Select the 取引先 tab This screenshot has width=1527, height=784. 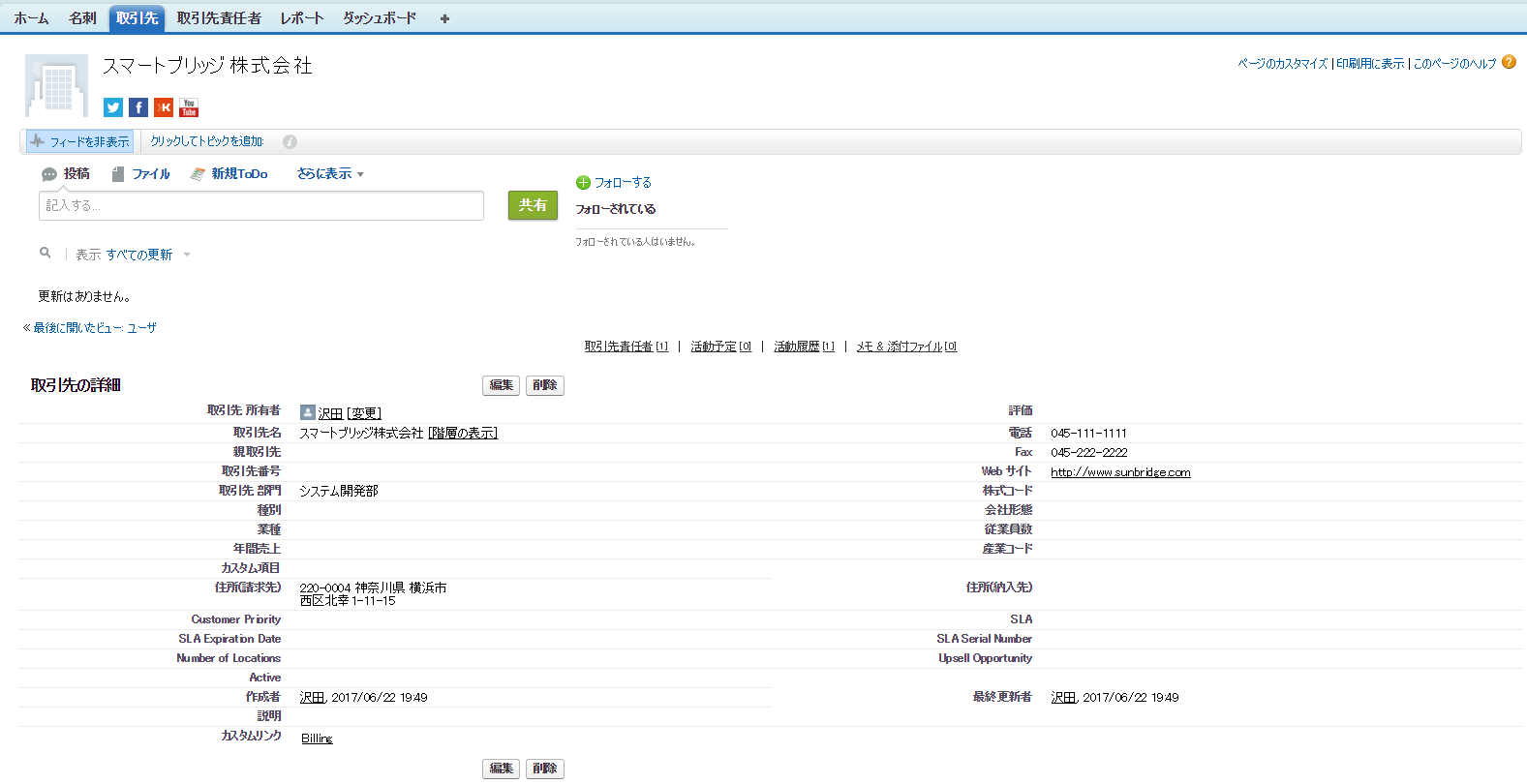pos(137,18)
